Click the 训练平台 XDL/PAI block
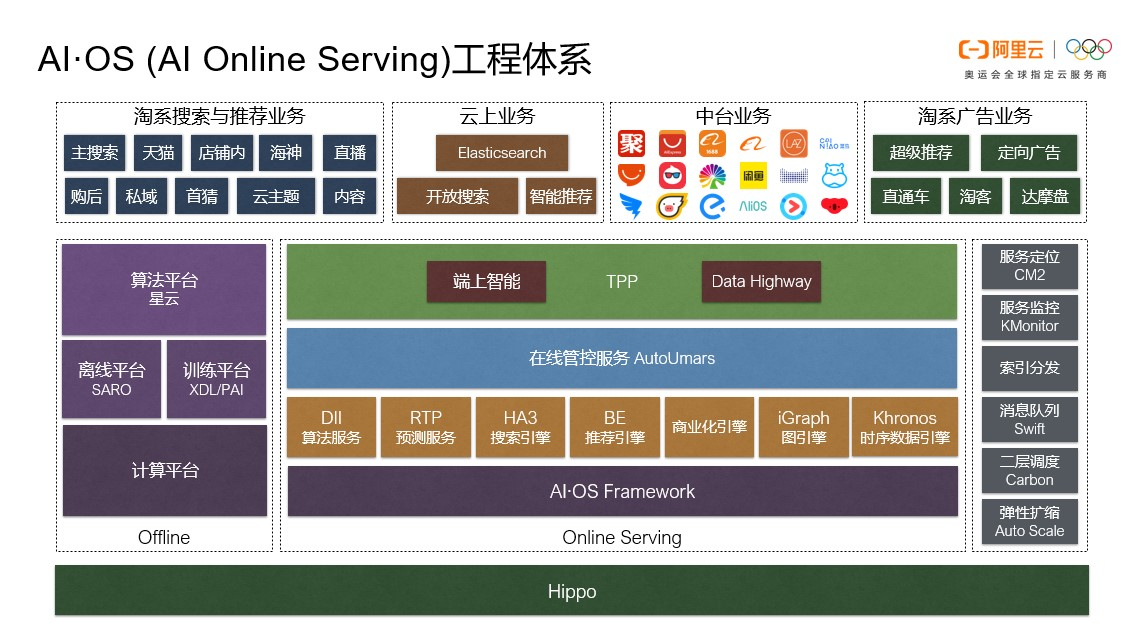The width and height of the screenshot is (1143, 638). pos(216,379)
